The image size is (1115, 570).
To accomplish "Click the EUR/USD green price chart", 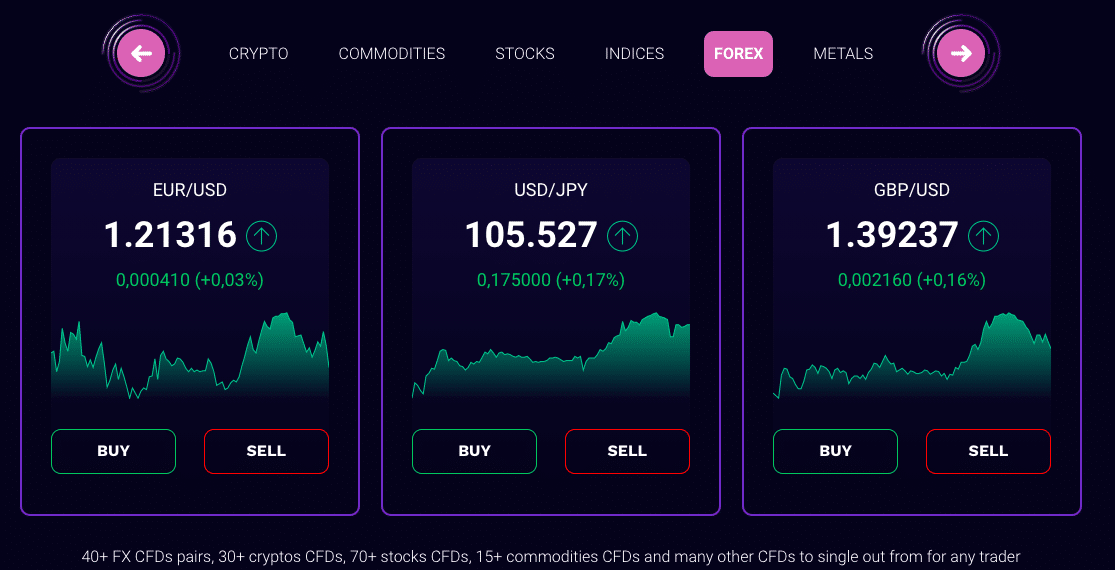I will [190, 355].
